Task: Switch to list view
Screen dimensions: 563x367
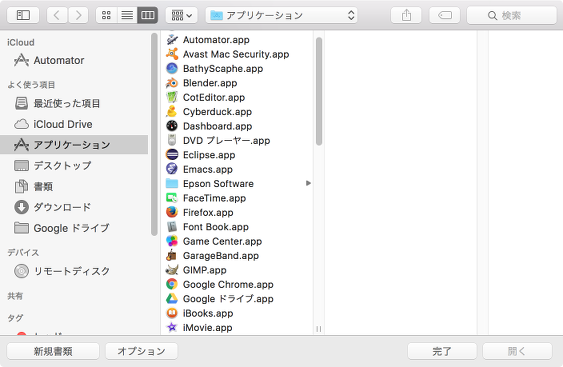Action: [127, 15]
